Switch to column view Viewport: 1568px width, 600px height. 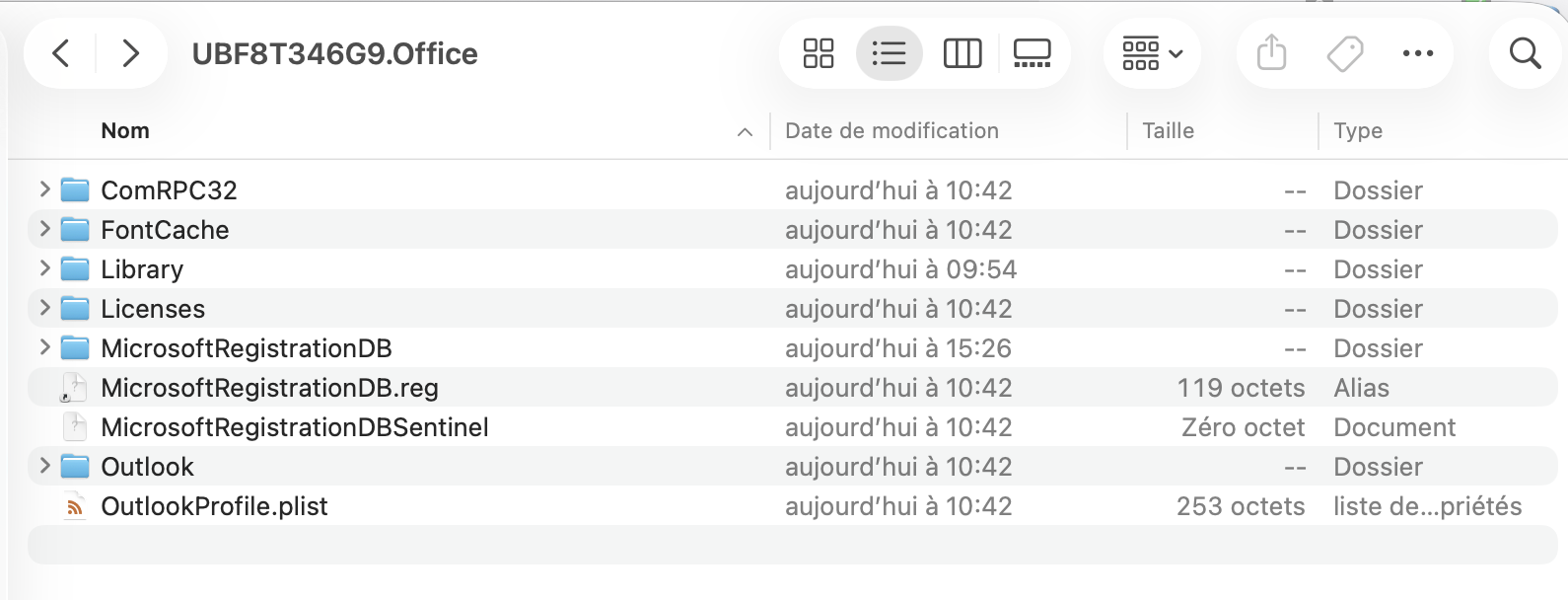click(x=962, y=53)
